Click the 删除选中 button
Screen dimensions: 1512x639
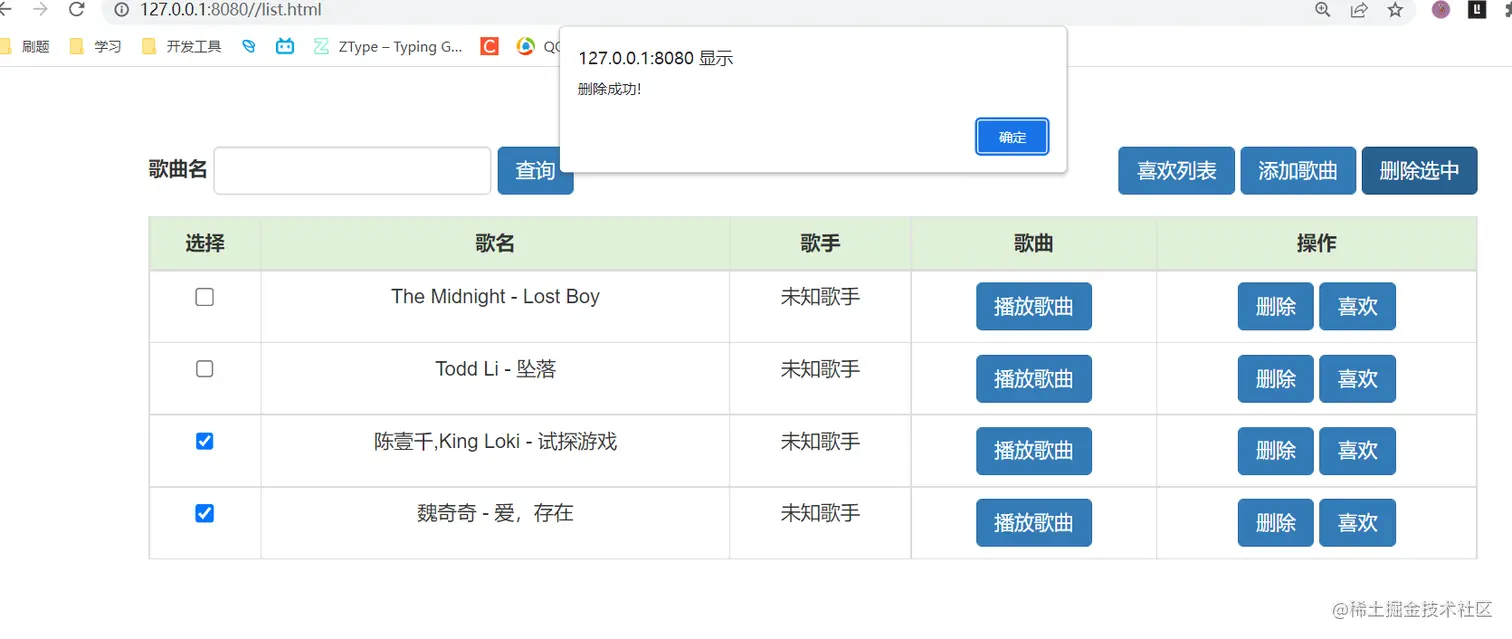tap(1419, 171)
